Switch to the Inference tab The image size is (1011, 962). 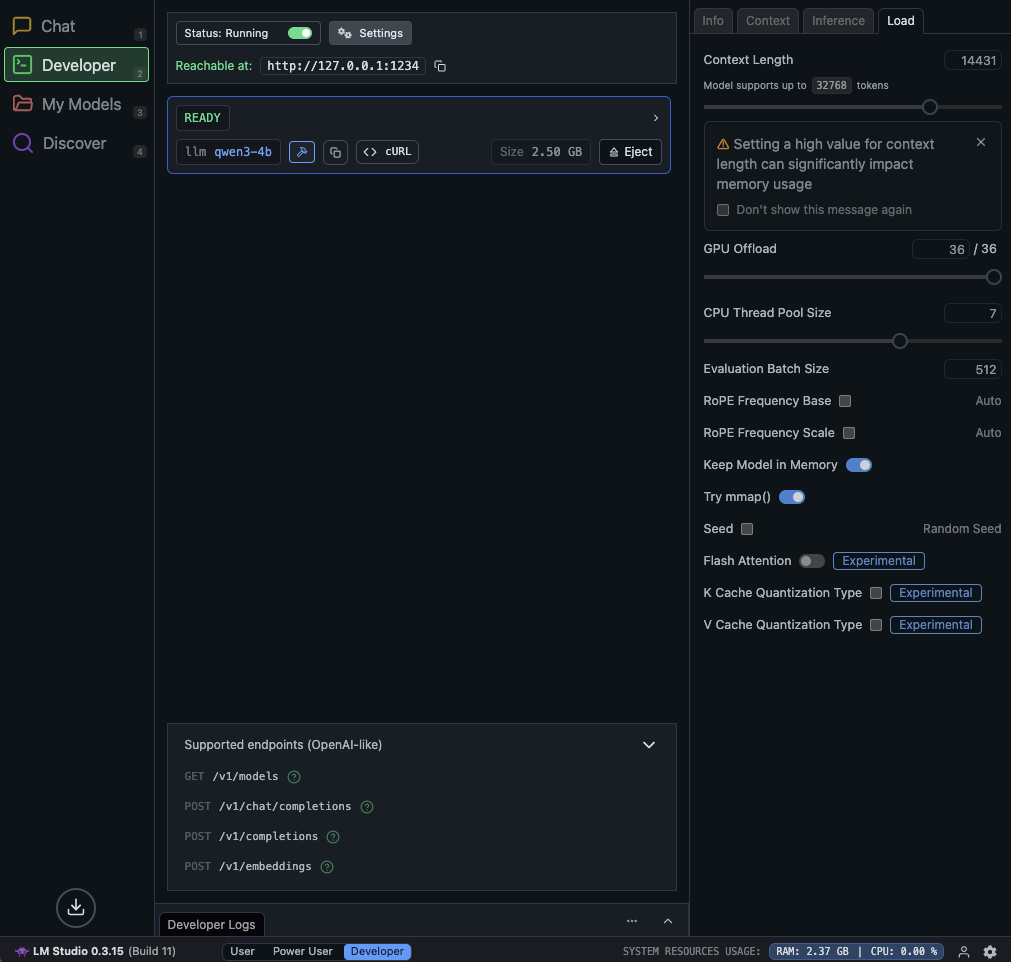838,21
